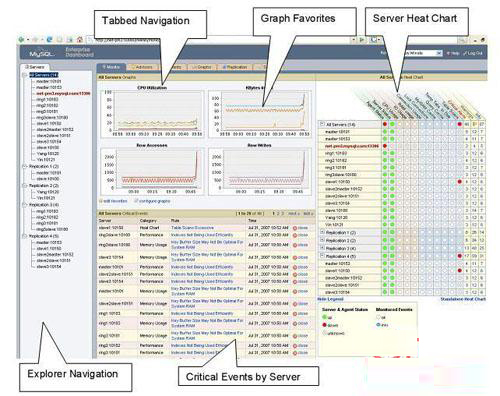500x396 pixels.
Task: Expand Replication 2 (2) group in heat chart
Action: pos(322,240)
